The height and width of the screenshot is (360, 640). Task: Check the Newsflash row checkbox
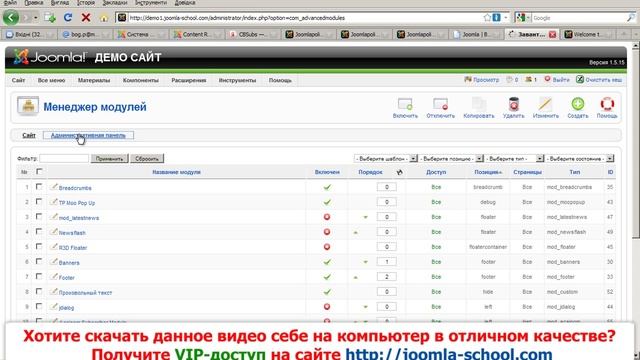[39, 231]
